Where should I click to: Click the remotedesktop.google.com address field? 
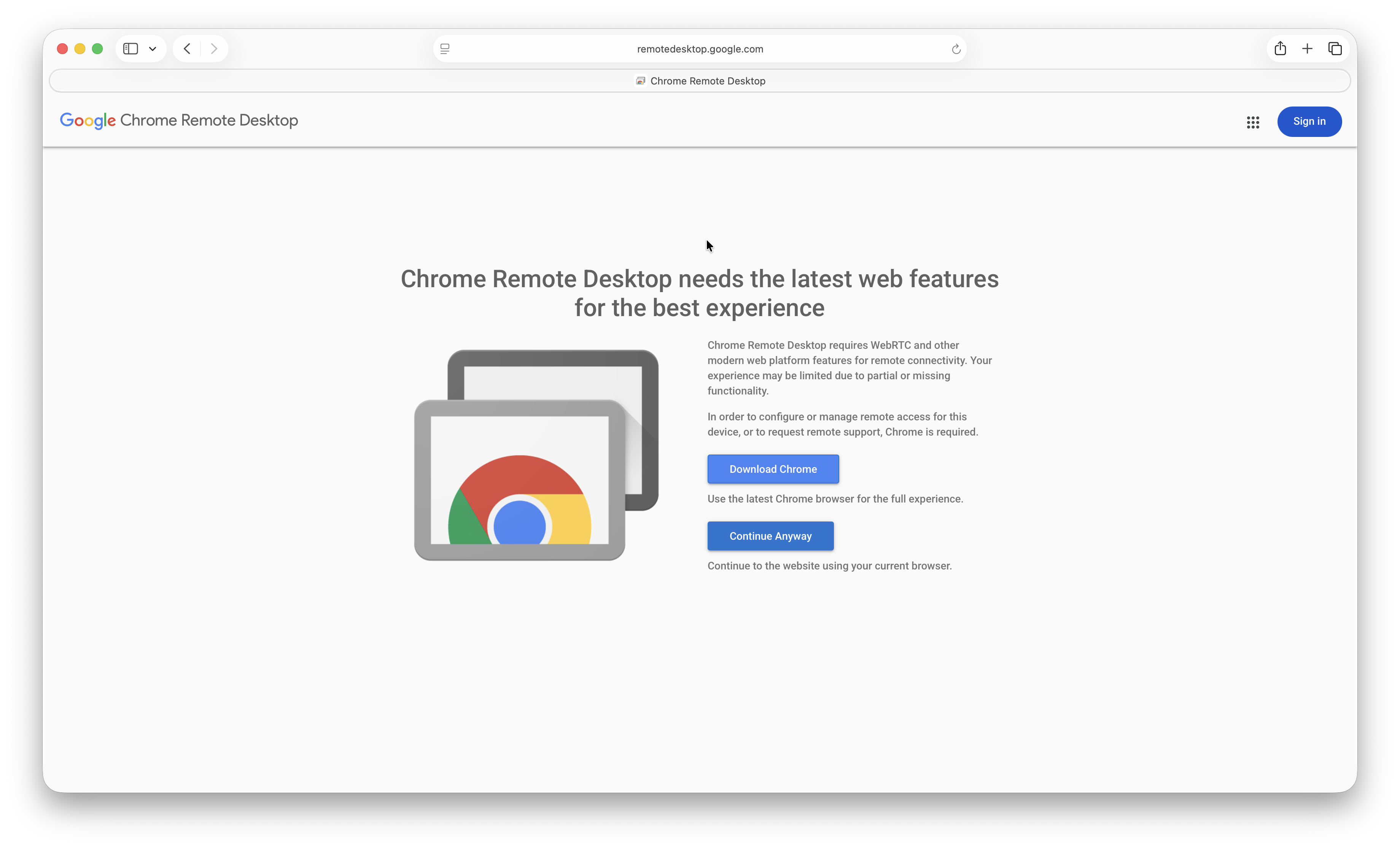(700, 49)
